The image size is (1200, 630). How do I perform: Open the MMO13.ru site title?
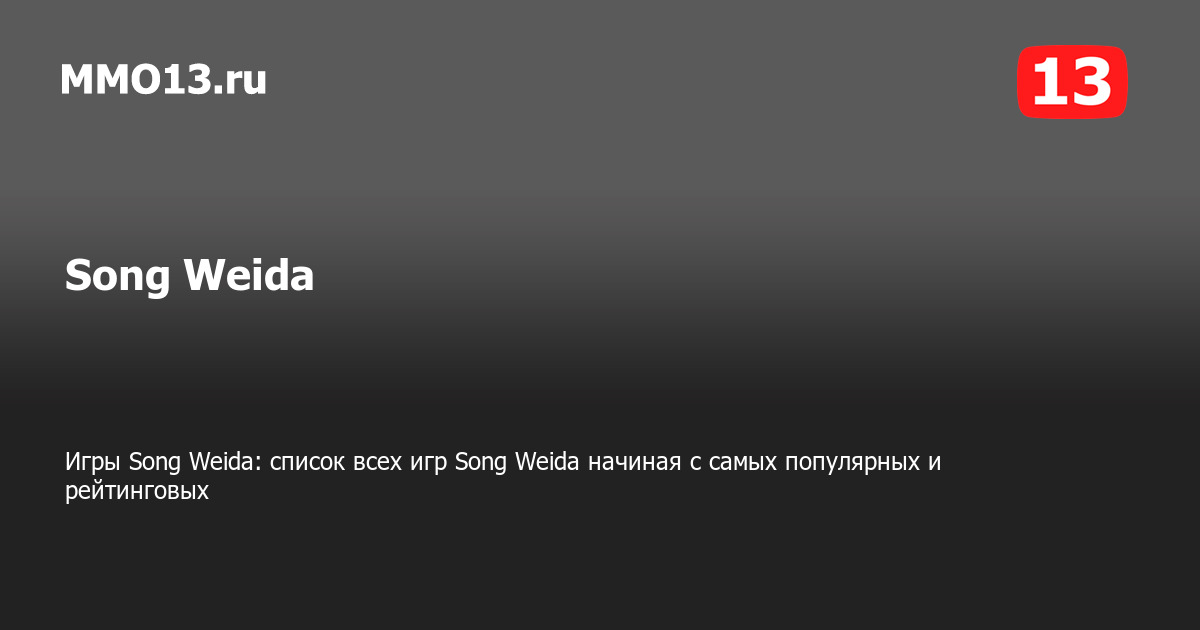[163, 79]
